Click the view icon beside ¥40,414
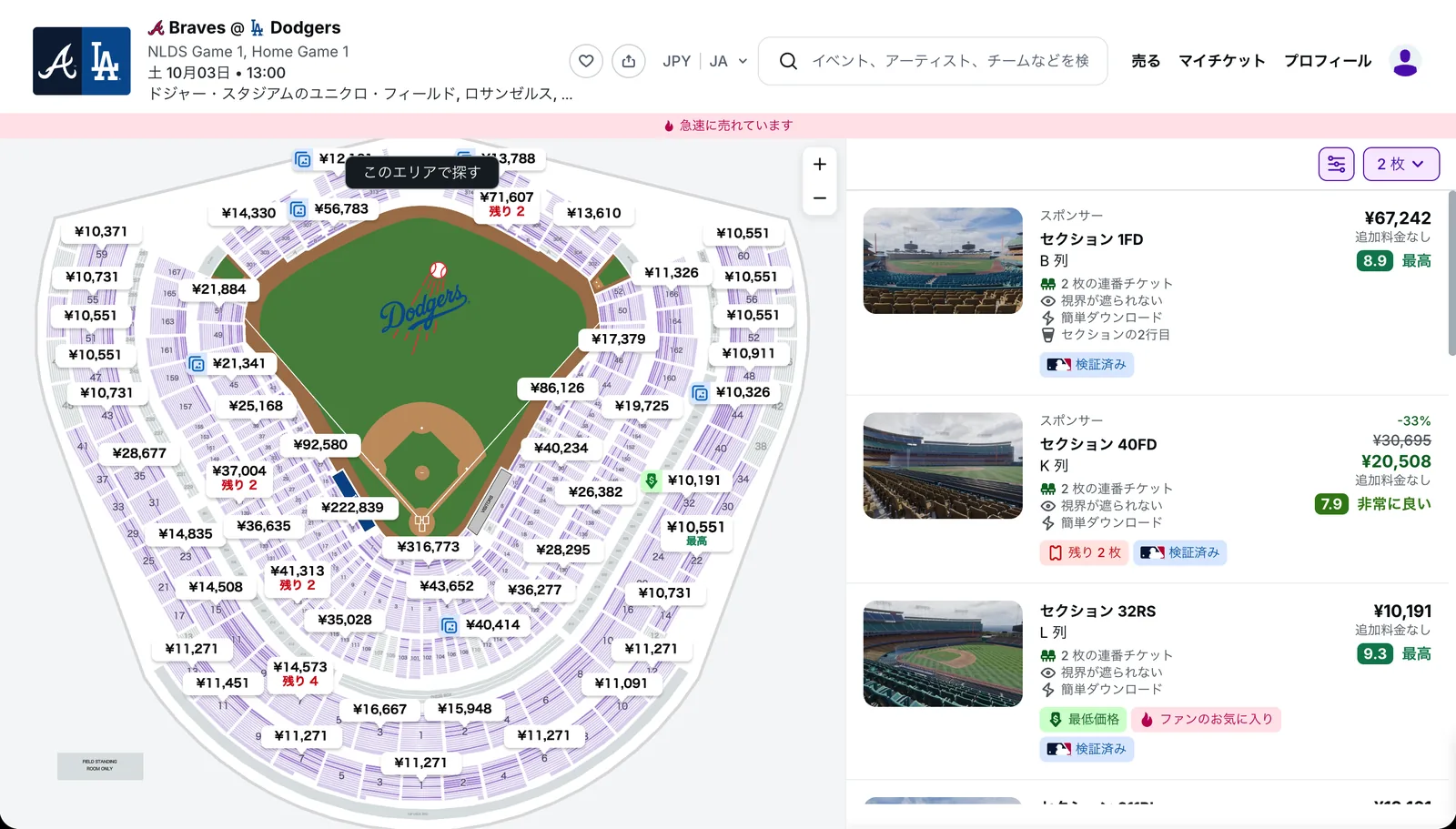 click(450, 625)
